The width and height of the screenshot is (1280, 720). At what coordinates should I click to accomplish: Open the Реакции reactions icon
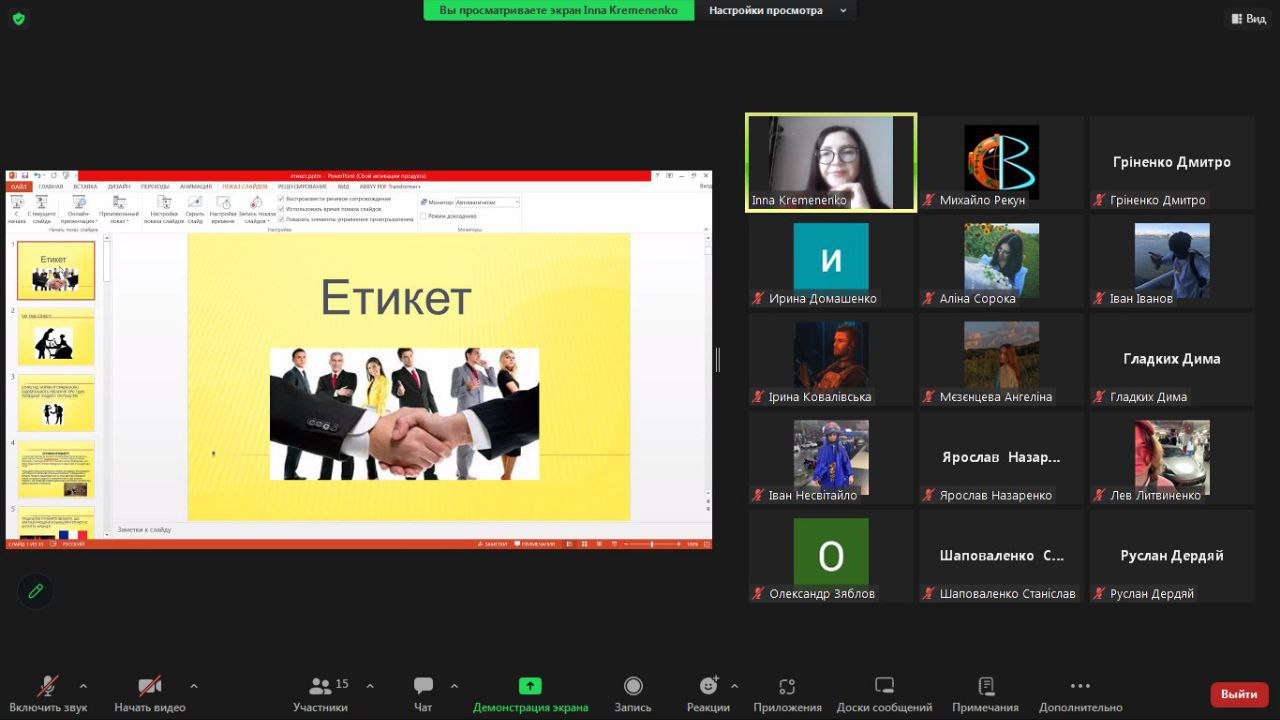coord(708,686)
